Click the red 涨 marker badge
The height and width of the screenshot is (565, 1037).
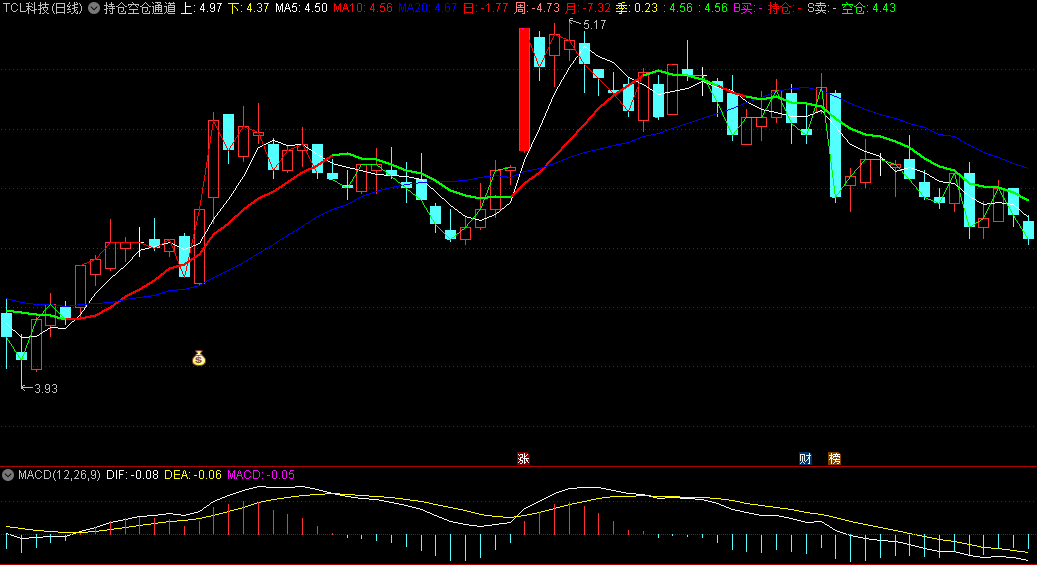[x=523, y=458]
